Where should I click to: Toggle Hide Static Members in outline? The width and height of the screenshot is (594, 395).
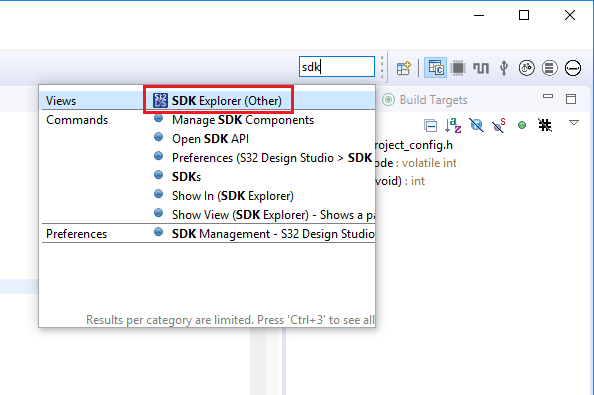(x=499, y=125)
